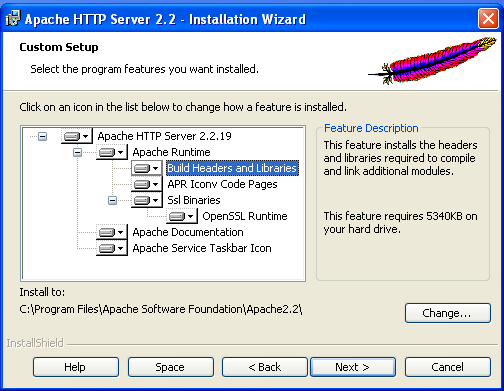
Task: Click the install path text under Install to
Action: point(161,309)
